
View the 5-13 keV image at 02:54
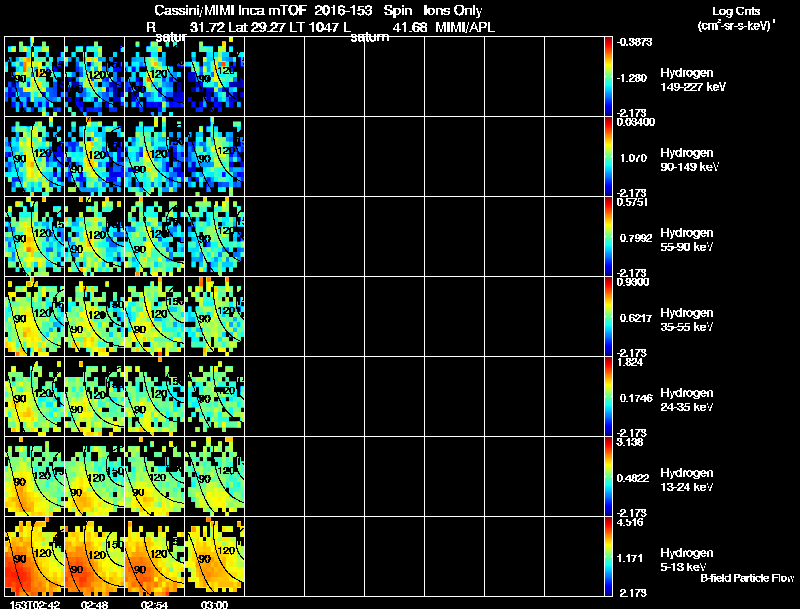tap(155, 556)
